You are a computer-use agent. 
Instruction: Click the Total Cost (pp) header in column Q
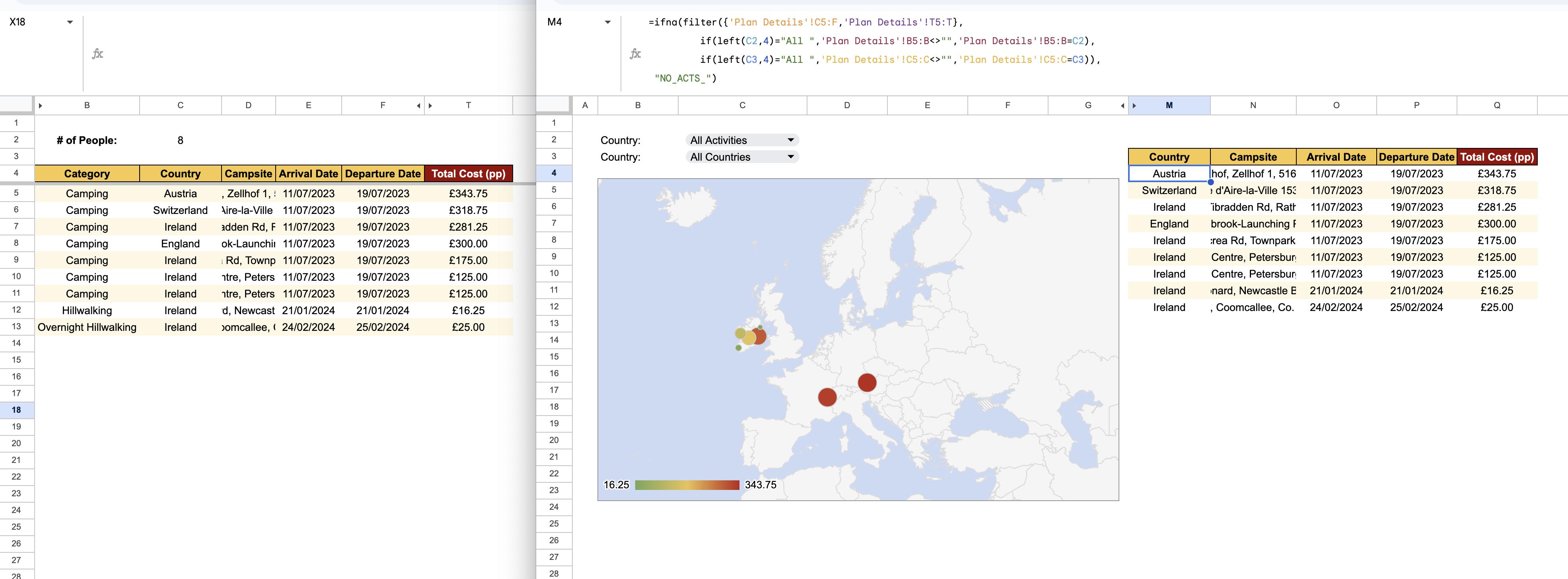(1496, 157)
